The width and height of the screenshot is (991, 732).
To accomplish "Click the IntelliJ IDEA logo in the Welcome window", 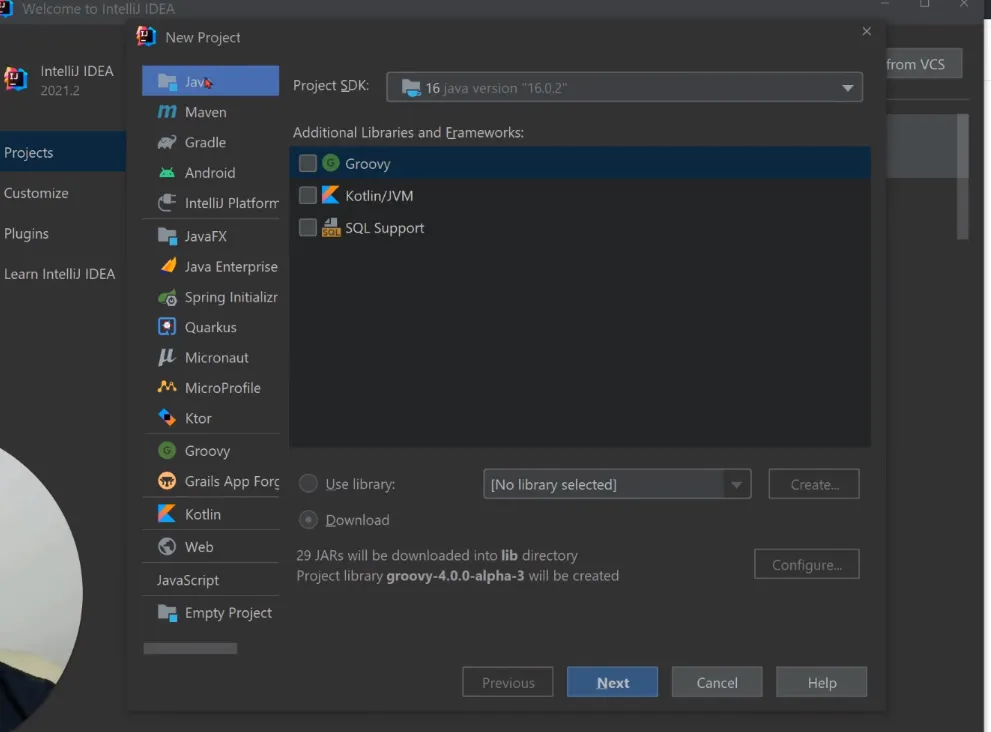I will tap(16, 80).
